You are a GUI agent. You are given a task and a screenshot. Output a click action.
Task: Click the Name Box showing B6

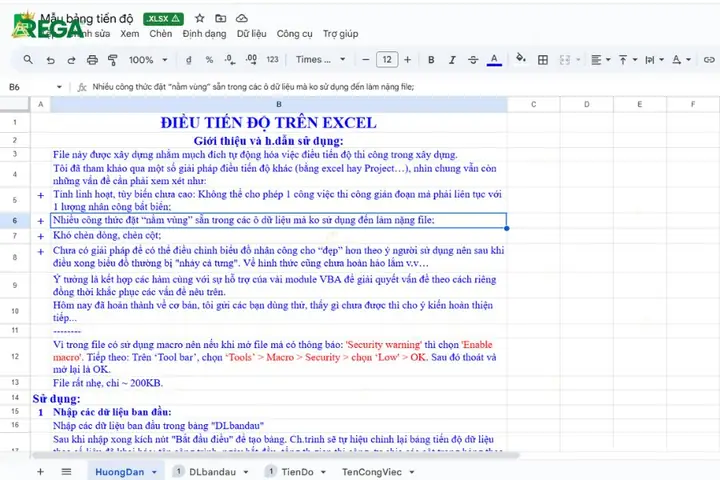point(30,87)
